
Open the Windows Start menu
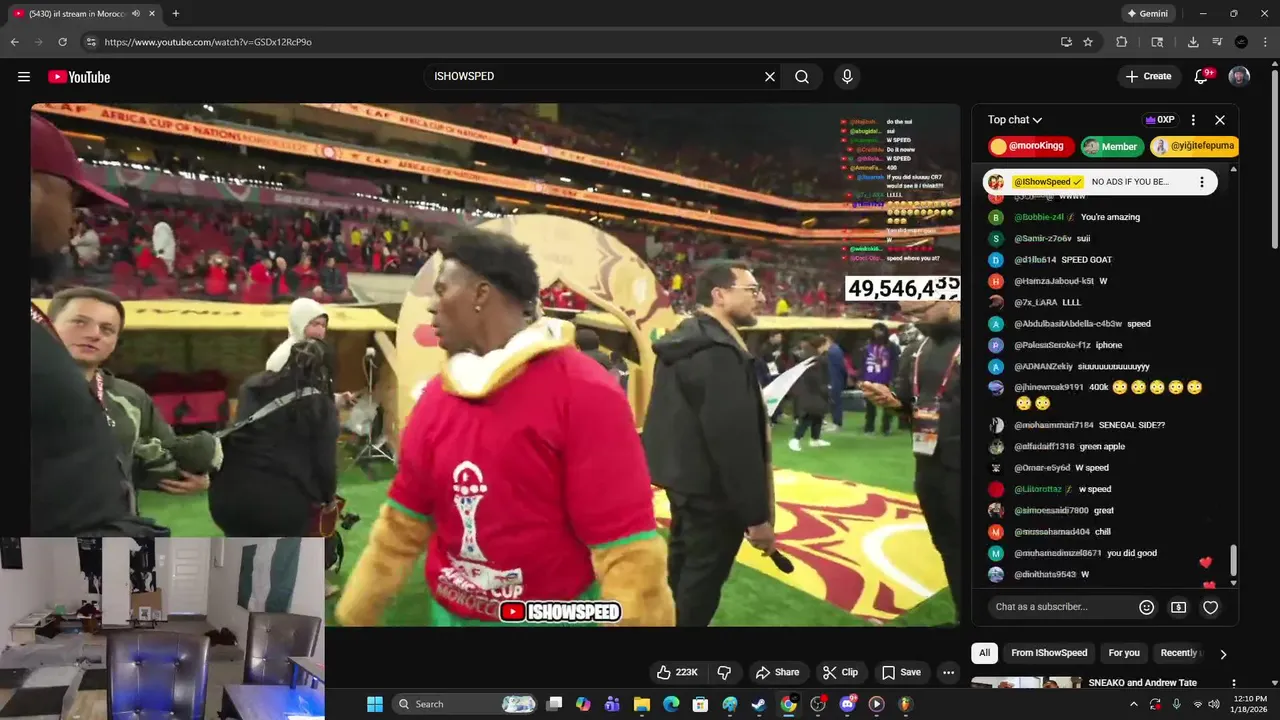(x=375, y=704)
